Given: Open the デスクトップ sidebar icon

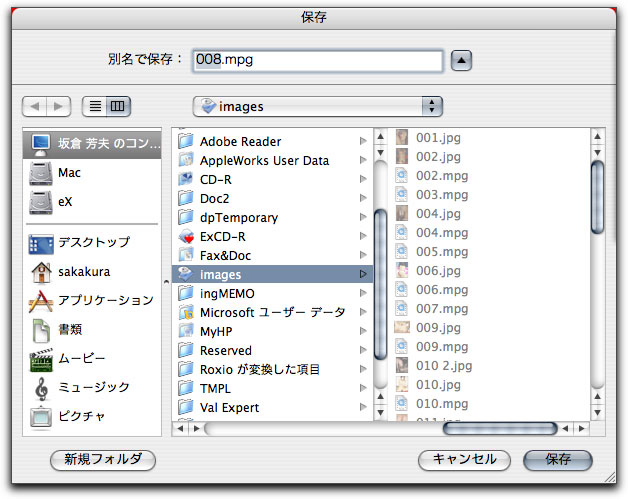Looking at the screenshot, I should (x=41, y=243).
